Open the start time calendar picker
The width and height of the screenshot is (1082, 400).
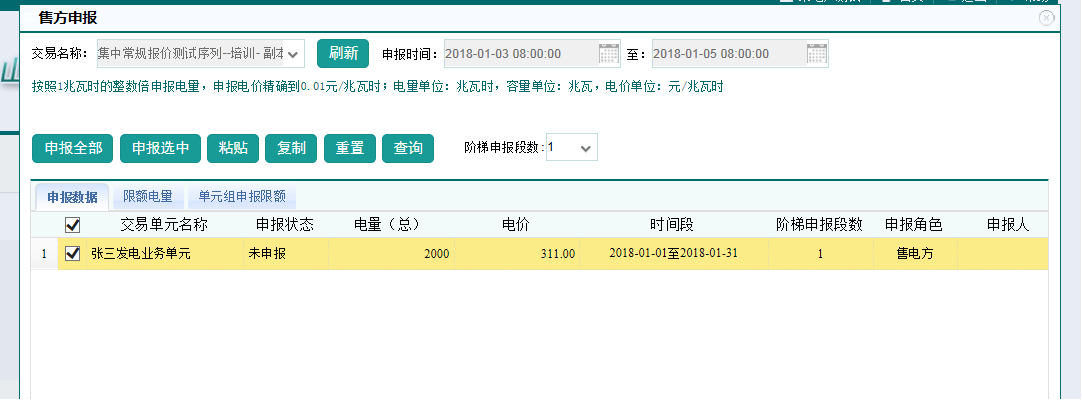(x=609, y=53)
